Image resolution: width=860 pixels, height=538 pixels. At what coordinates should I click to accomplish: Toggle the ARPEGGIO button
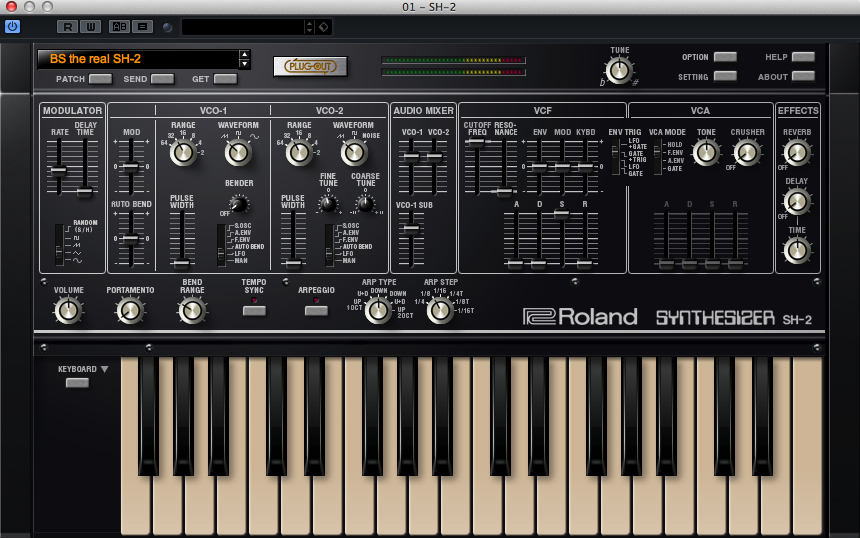[316, 310]
